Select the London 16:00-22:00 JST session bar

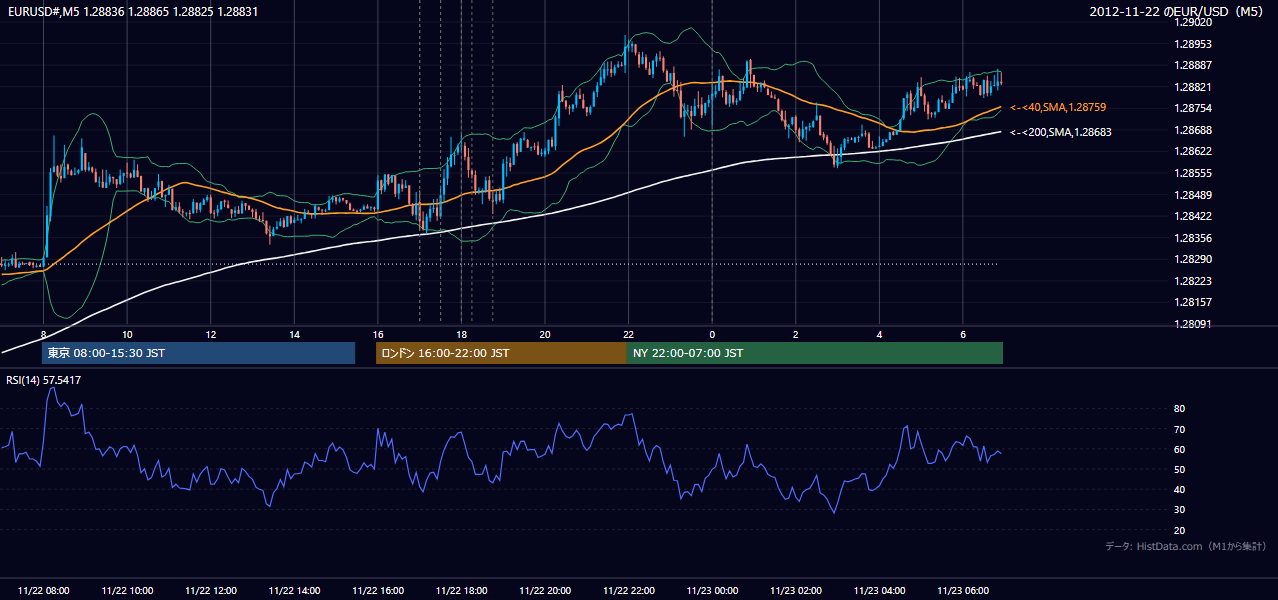501,353
